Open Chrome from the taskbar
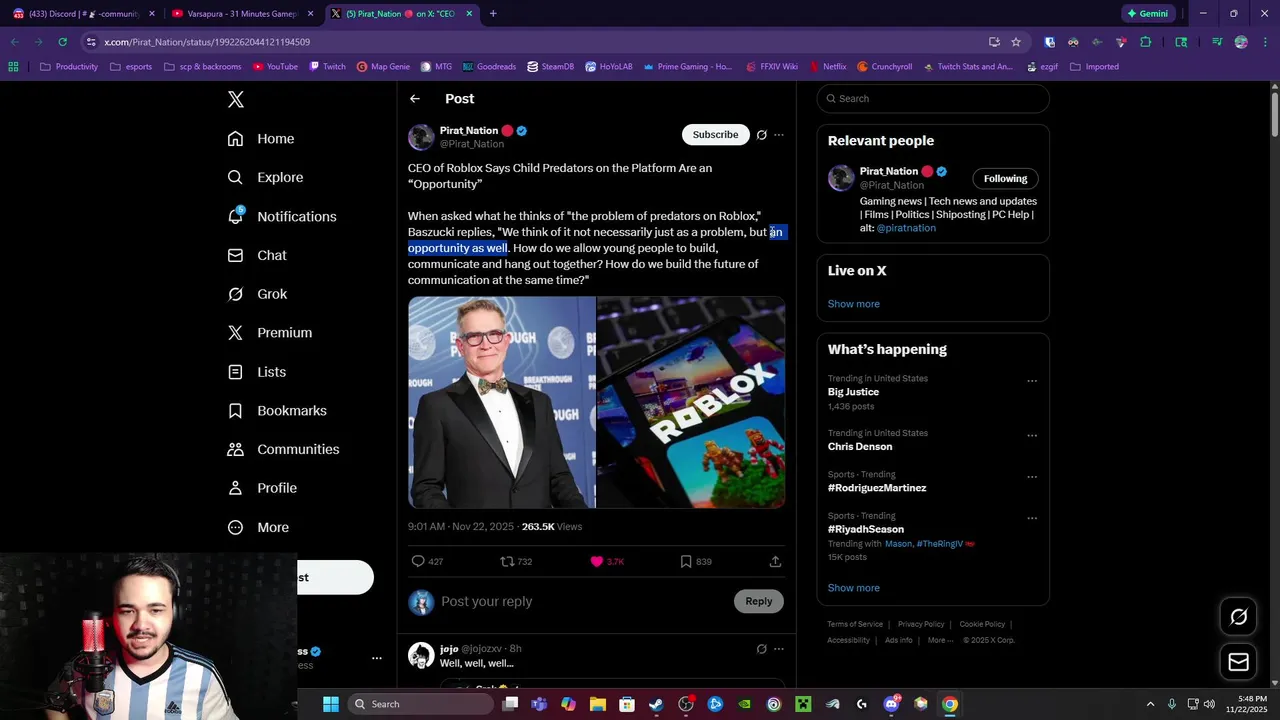Viewport: 1280px width, 720px height. [x=950, y=704]
